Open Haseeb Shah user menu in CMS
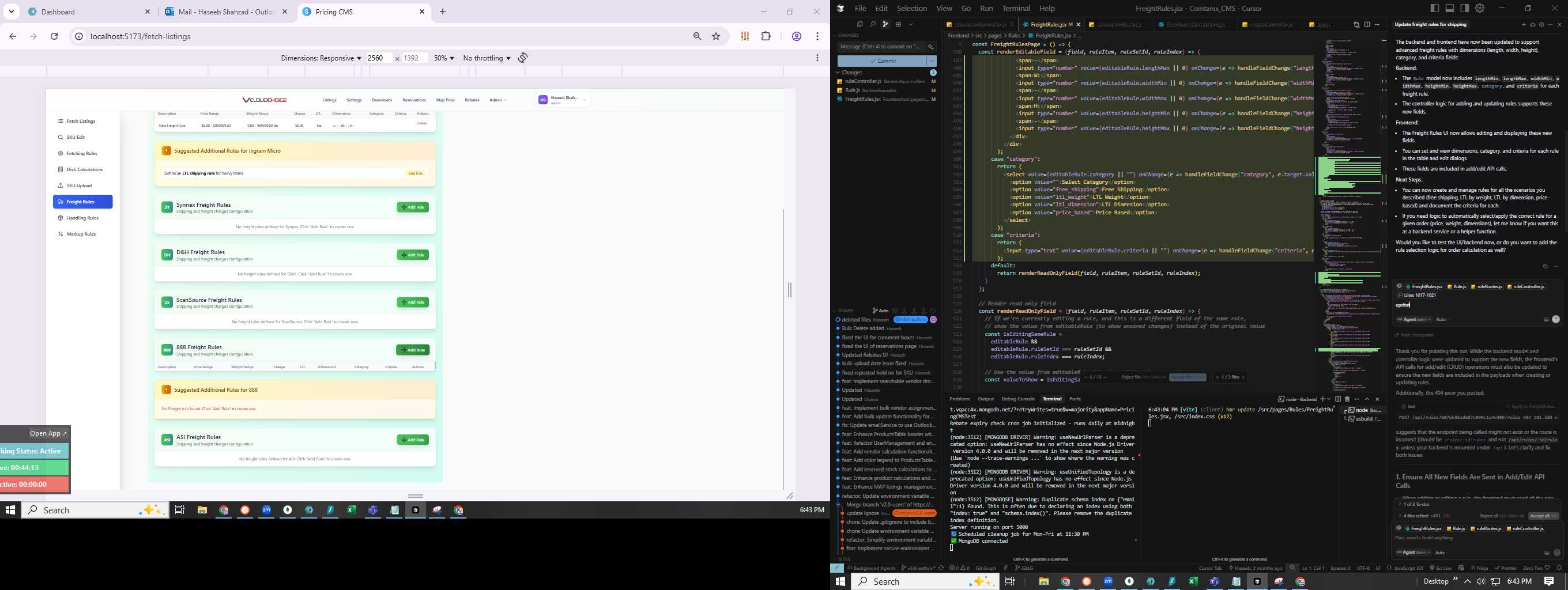This screenshot has height=590, width=1568. coord(563,100)
